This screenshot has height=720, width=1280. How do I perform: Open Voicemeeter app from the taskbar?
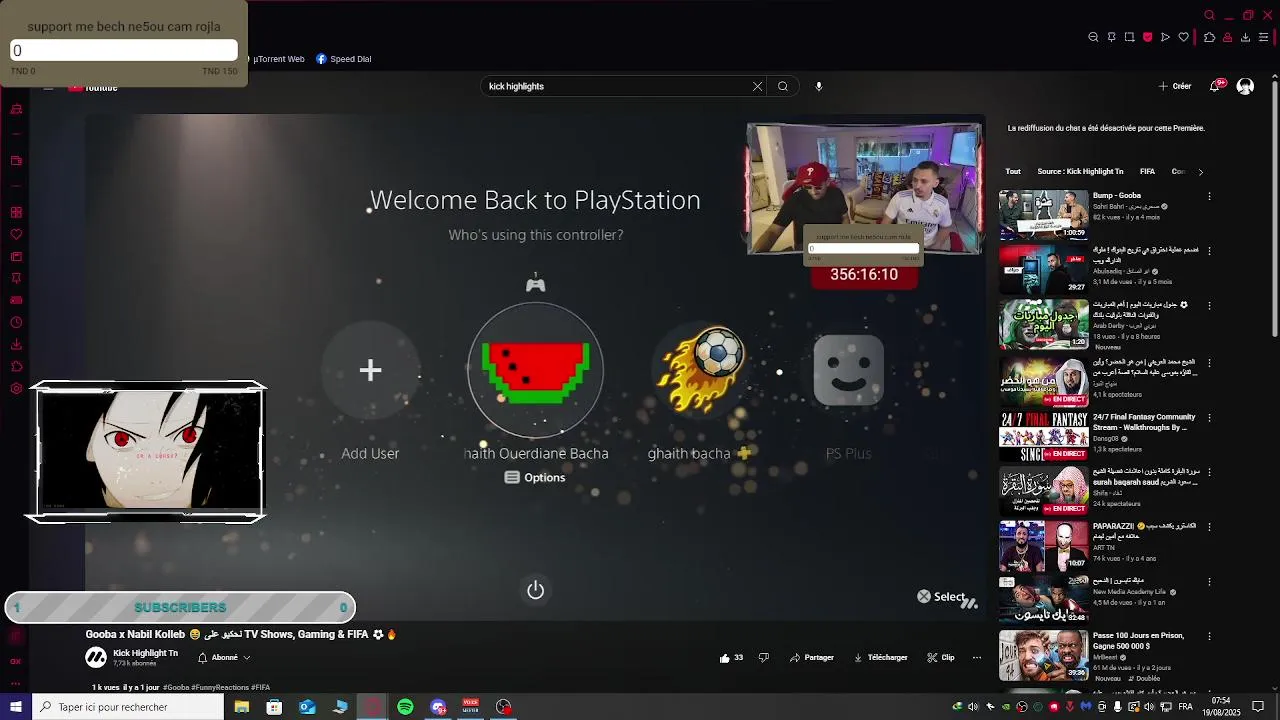(470, 707)
